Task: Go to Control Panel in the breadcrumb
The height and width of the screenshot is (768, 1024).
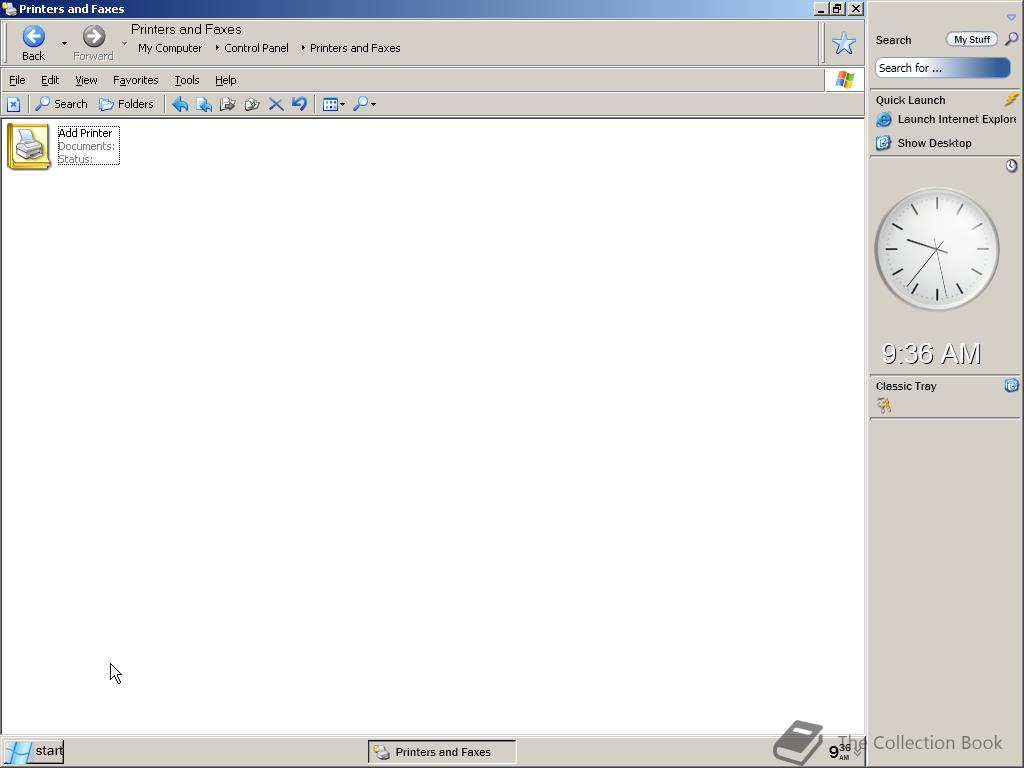Action: (256, 48)
